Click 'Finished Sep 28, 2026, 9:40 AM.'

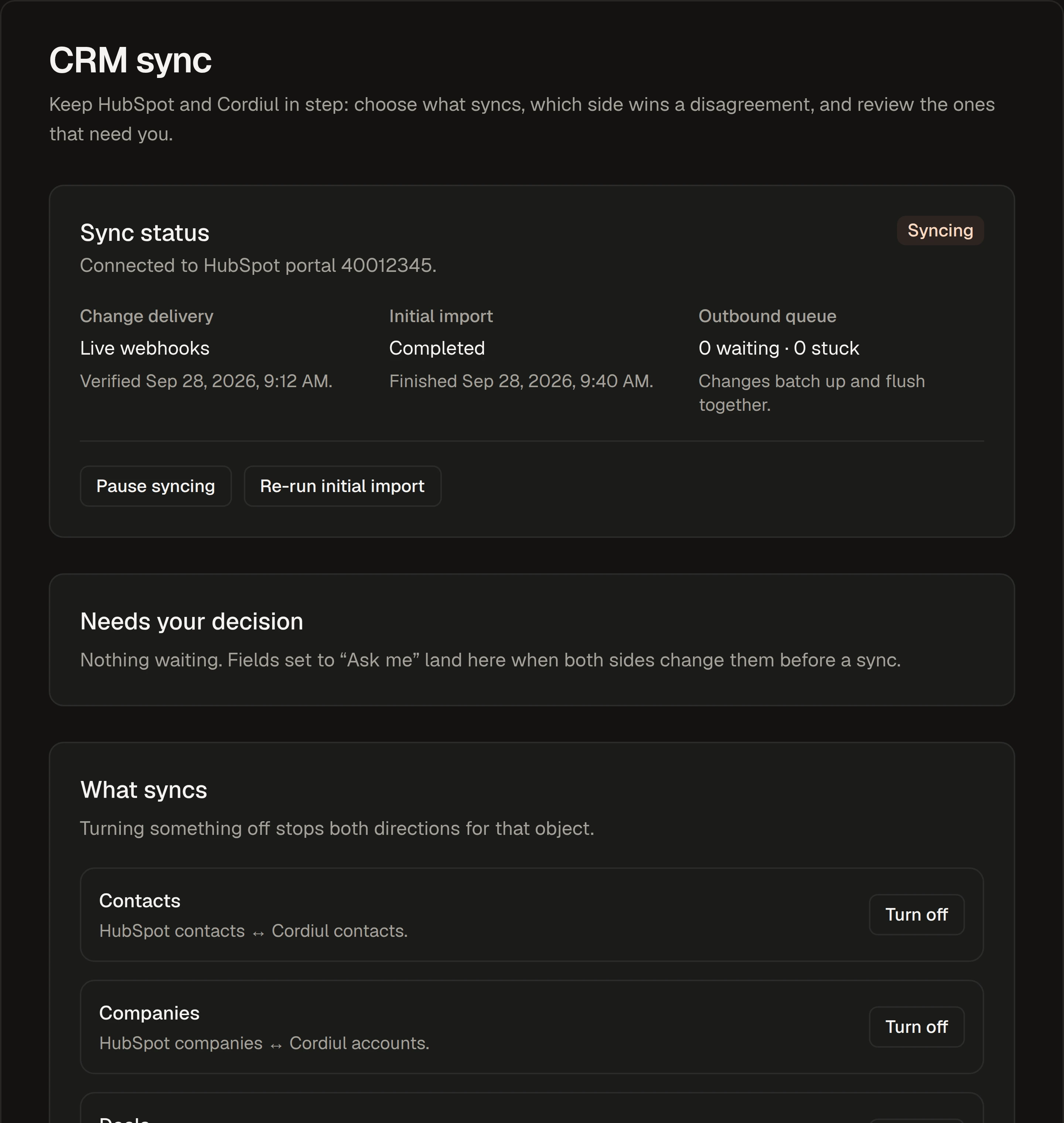(x=521, y=381)
